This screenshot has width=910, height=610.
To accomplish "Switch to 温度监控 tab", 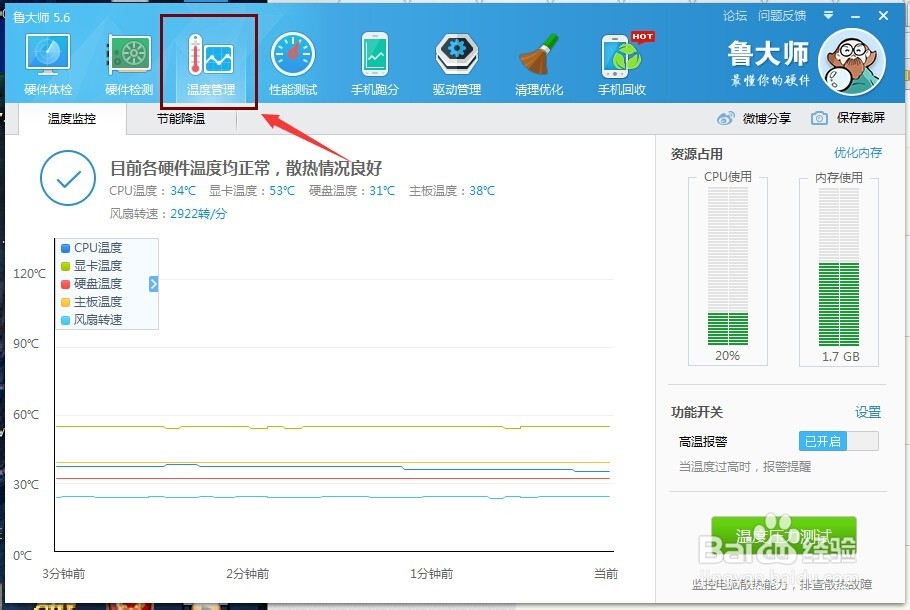I will click(72, 119).
